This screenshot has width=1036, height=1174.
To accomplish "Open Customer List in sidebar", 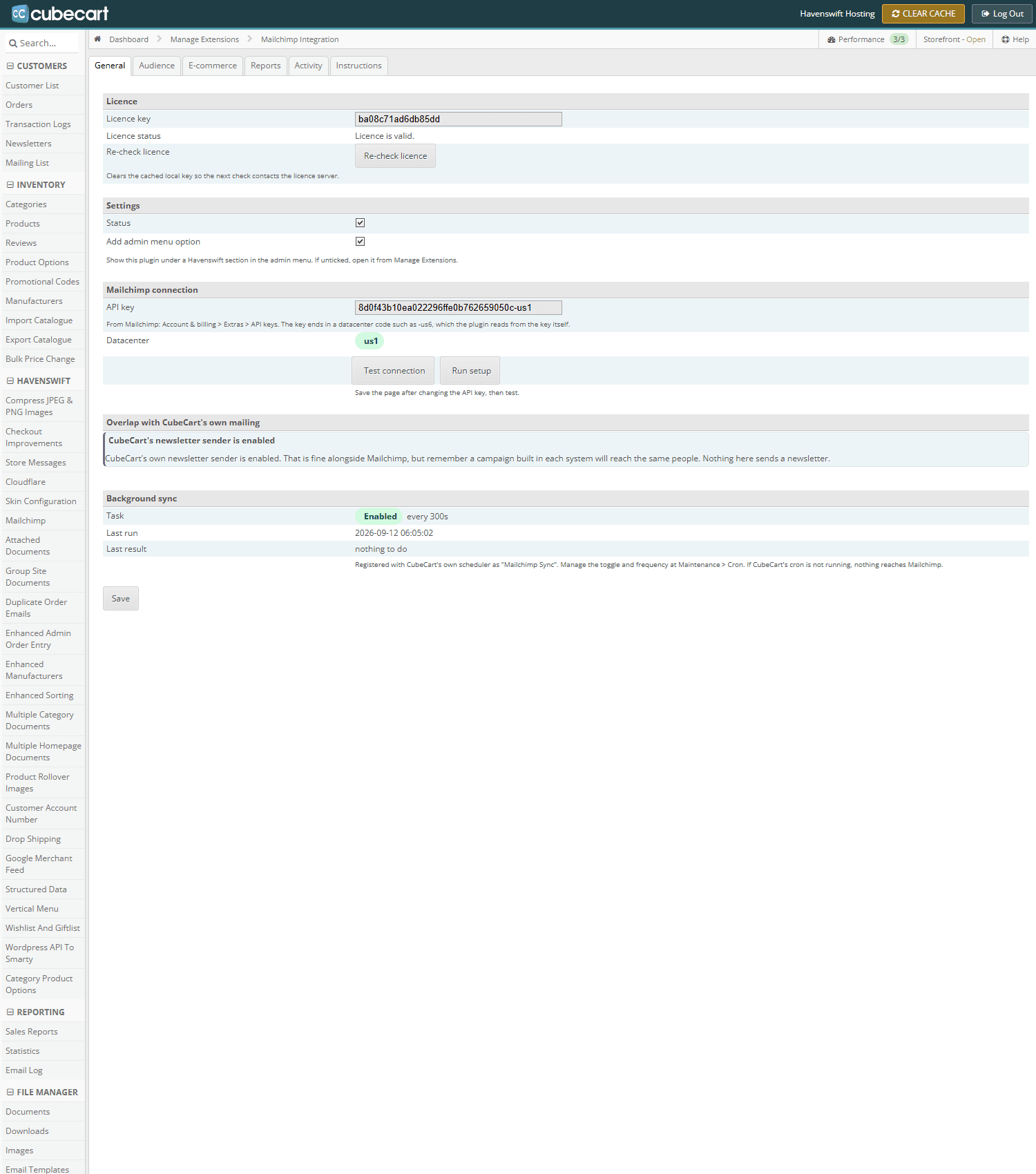I will [x=32, y=86].
